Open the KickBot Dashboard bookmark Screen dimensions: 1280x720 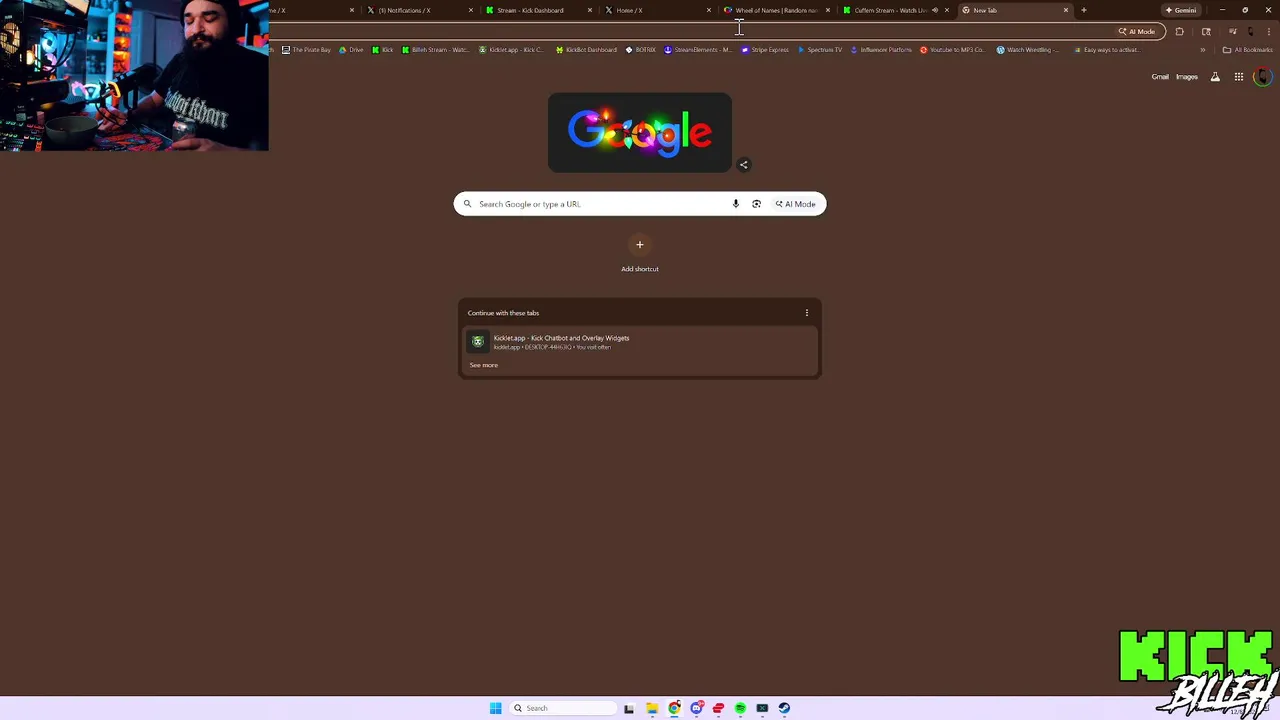pyautogui.click(x=586, y=50)
